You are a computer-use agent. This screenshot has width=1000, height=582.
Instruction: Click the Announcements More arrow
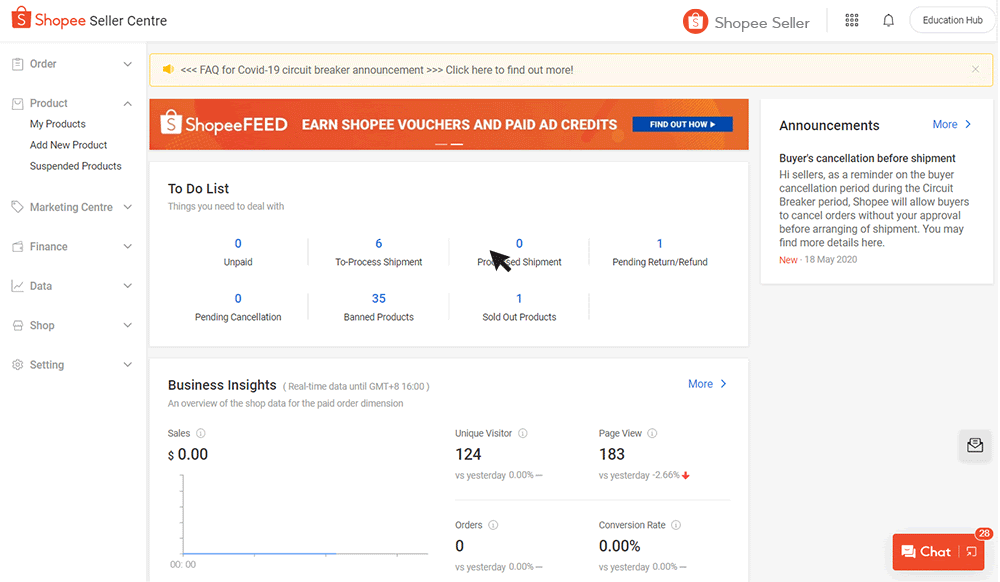point(968,124)
